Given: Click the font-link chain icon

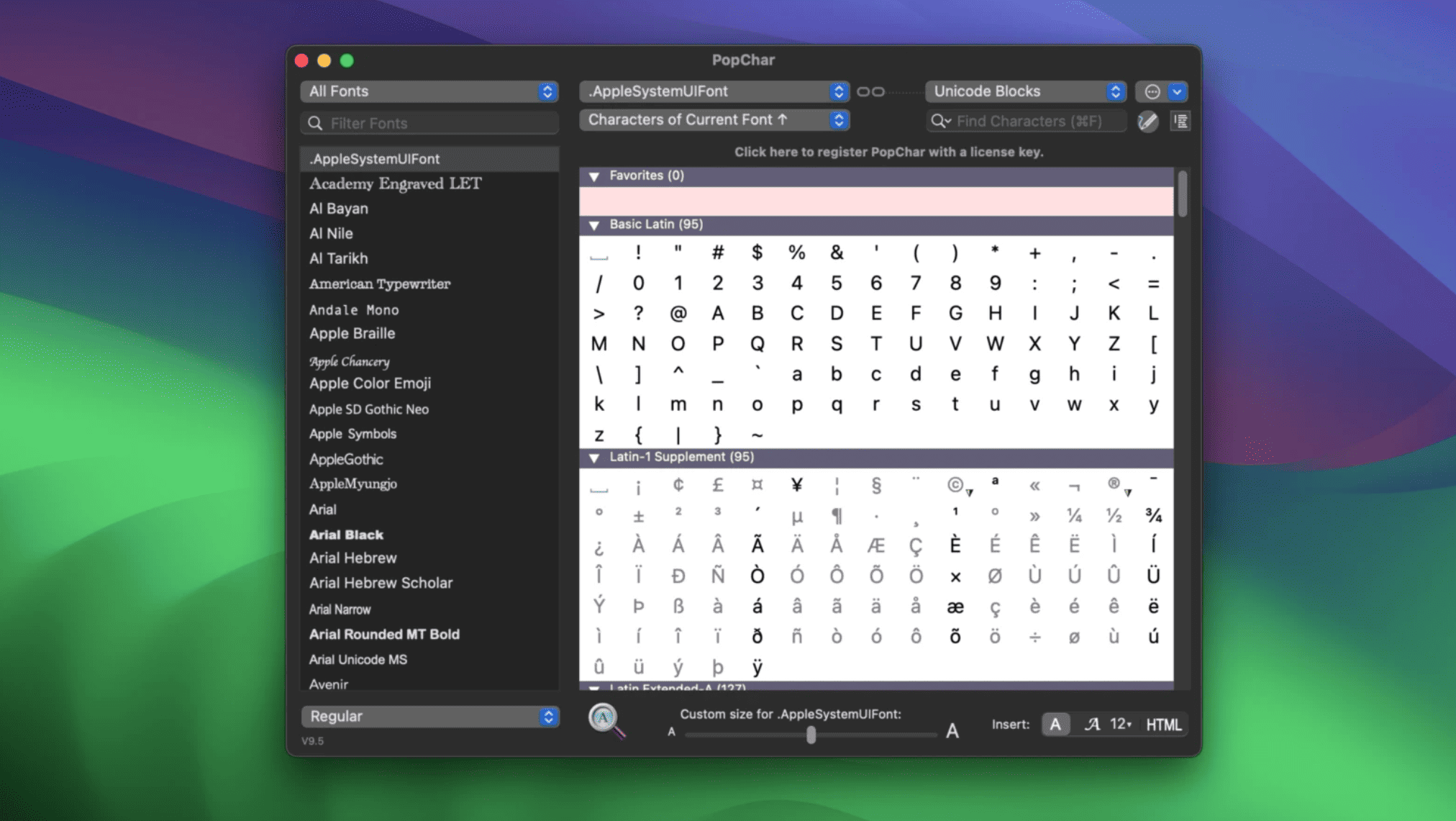Looking at the screenshot, I should [x=870, y=91].
